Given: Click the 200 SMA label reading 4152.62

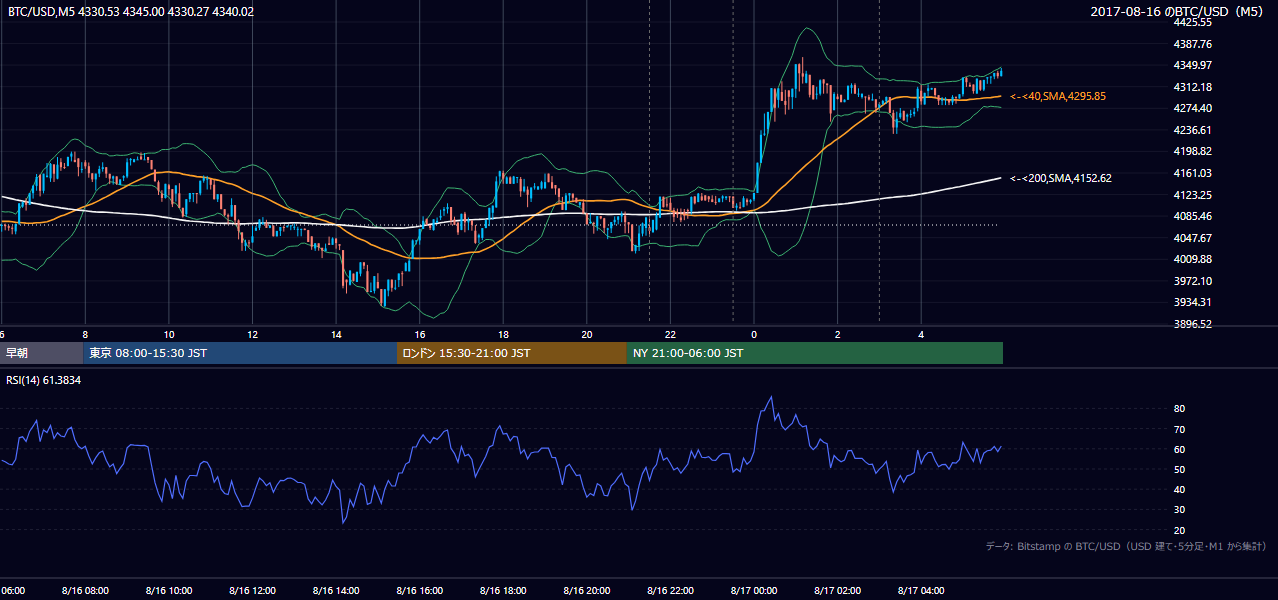Looking at the screenshot, I should 1061,178.
